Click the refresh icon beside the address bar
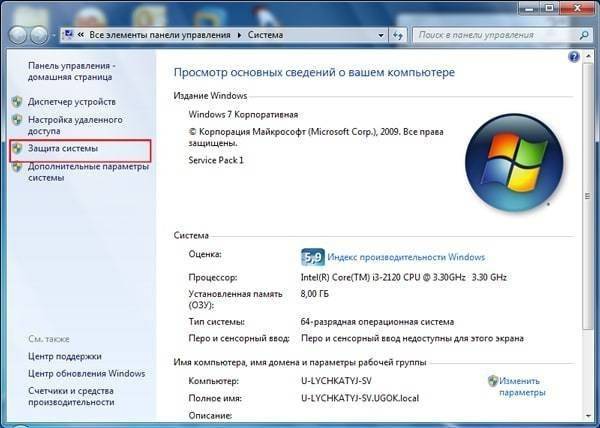This screenshot has width=600, height=428. 397,35
